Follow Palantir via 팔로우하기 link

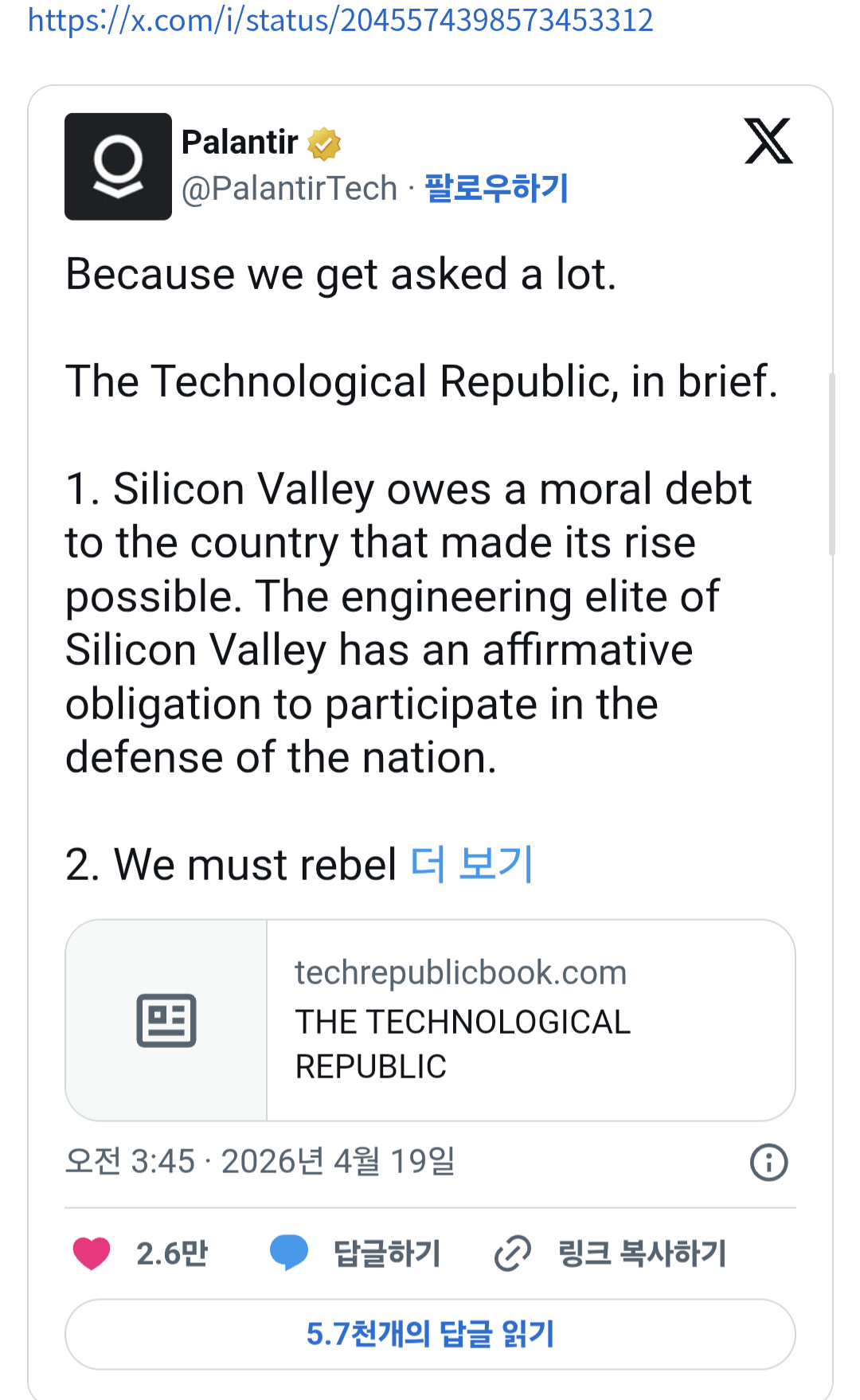pos(496,189)
